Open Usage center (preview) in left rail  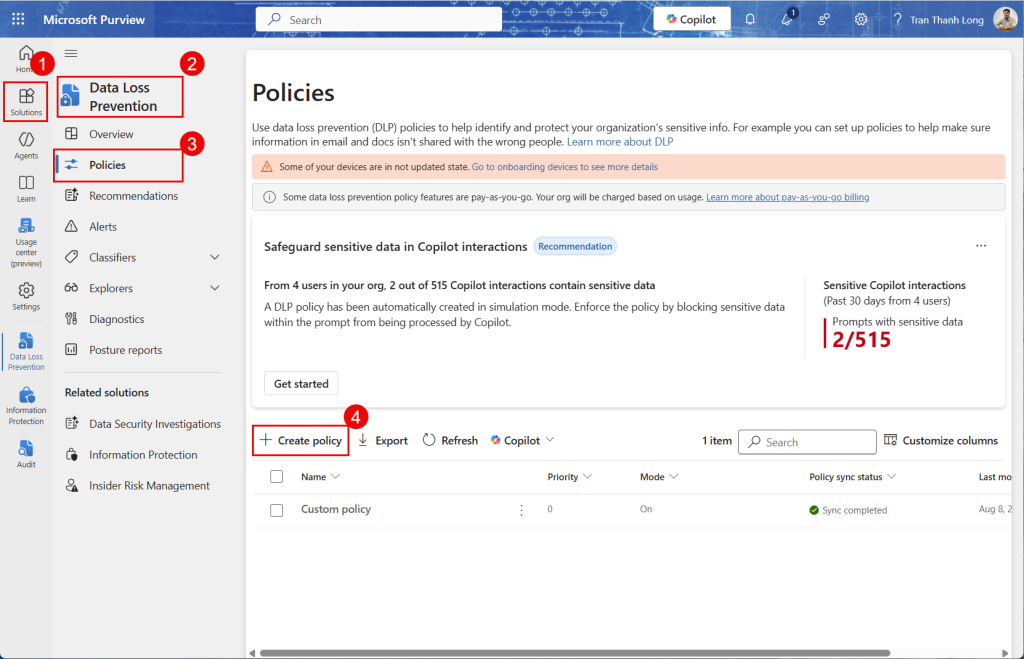tap(26, 241)
